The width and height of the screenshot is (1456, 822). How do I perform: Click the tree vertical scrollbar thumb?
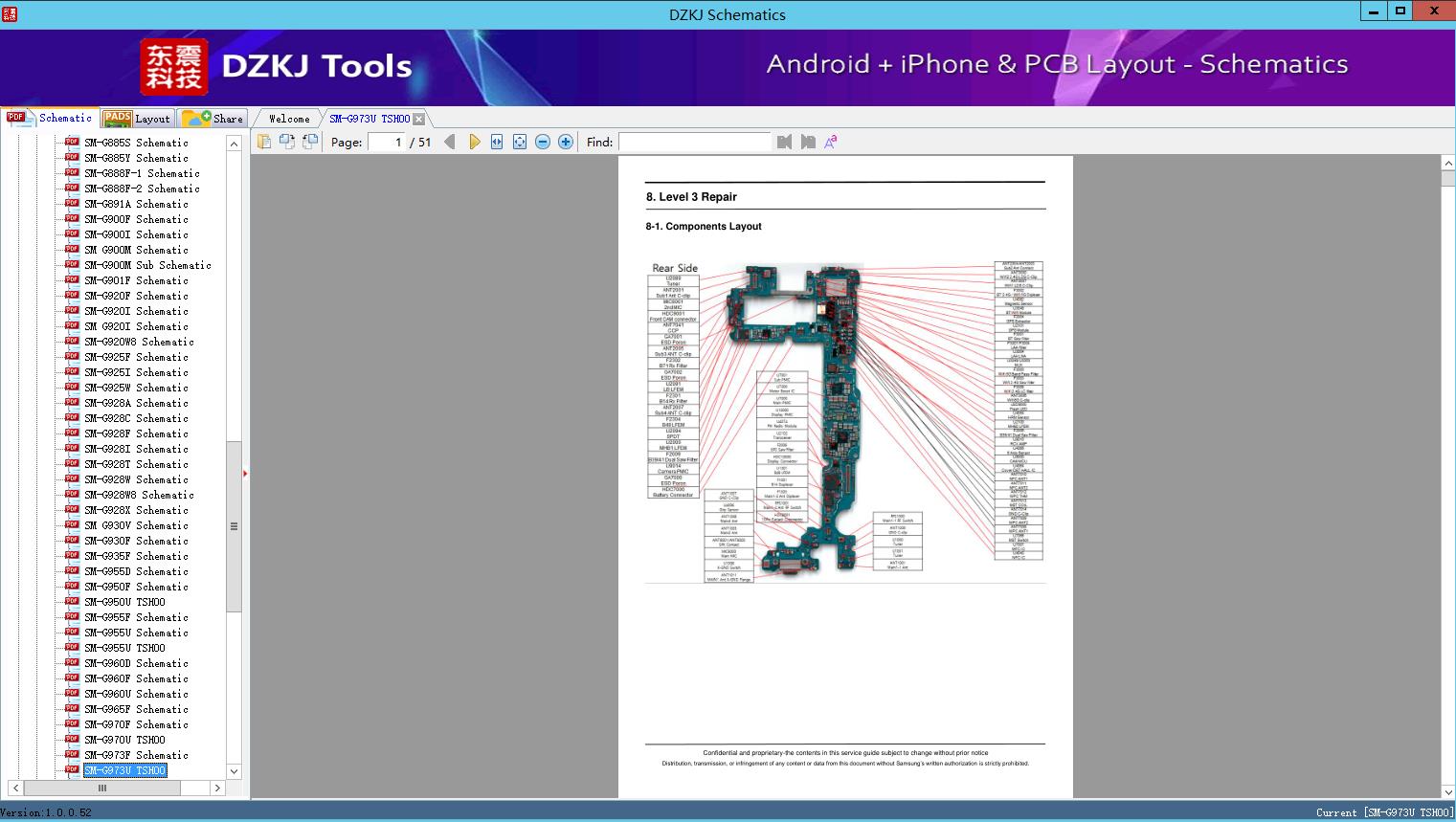(234, 526)
